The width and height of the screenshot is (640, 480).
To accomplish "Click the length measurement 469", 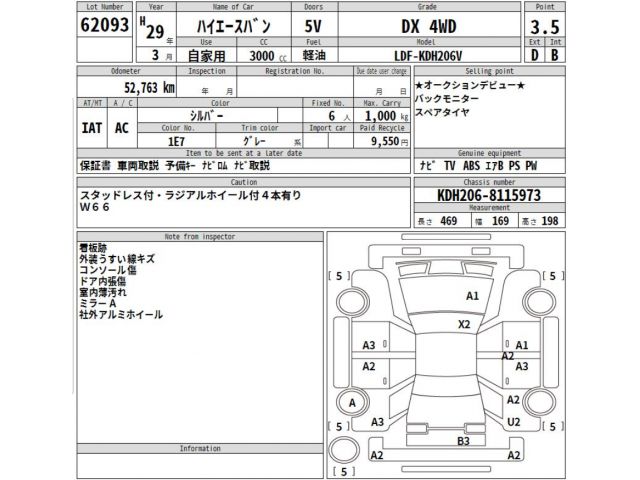I will click(x=449, y=221).
